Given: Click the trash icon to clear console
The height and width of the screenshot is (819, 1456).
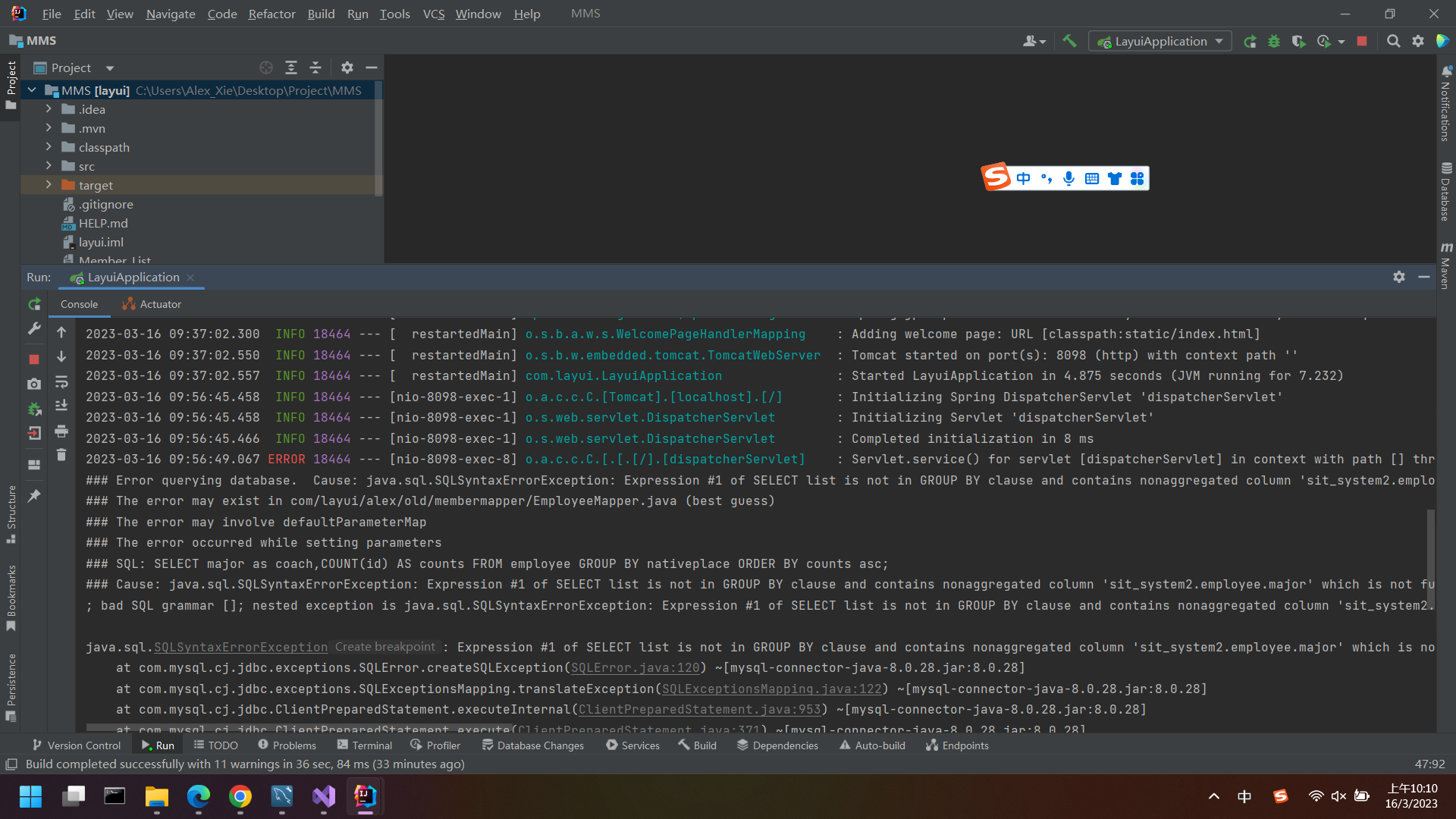Looking at the screenshot, I should (x=61, y=455).
